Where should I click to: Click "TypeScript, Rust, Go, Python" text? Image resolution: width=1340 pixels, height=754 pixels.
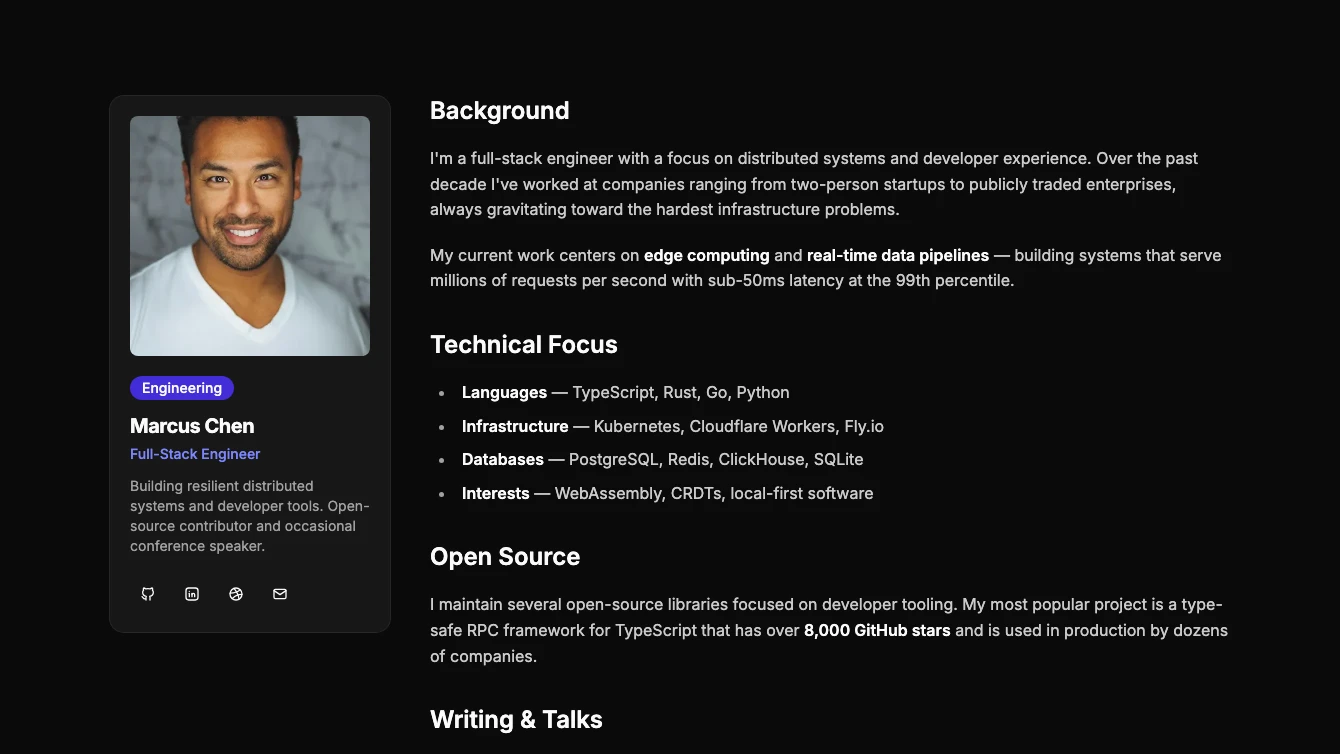click(681, 393)
